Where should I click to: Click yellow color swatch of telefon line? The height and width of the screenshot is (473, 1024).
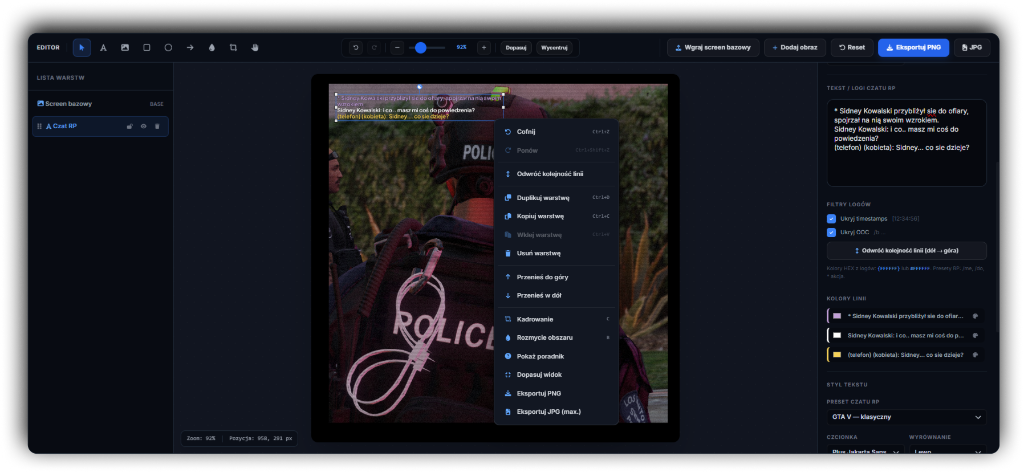point(837,355)
